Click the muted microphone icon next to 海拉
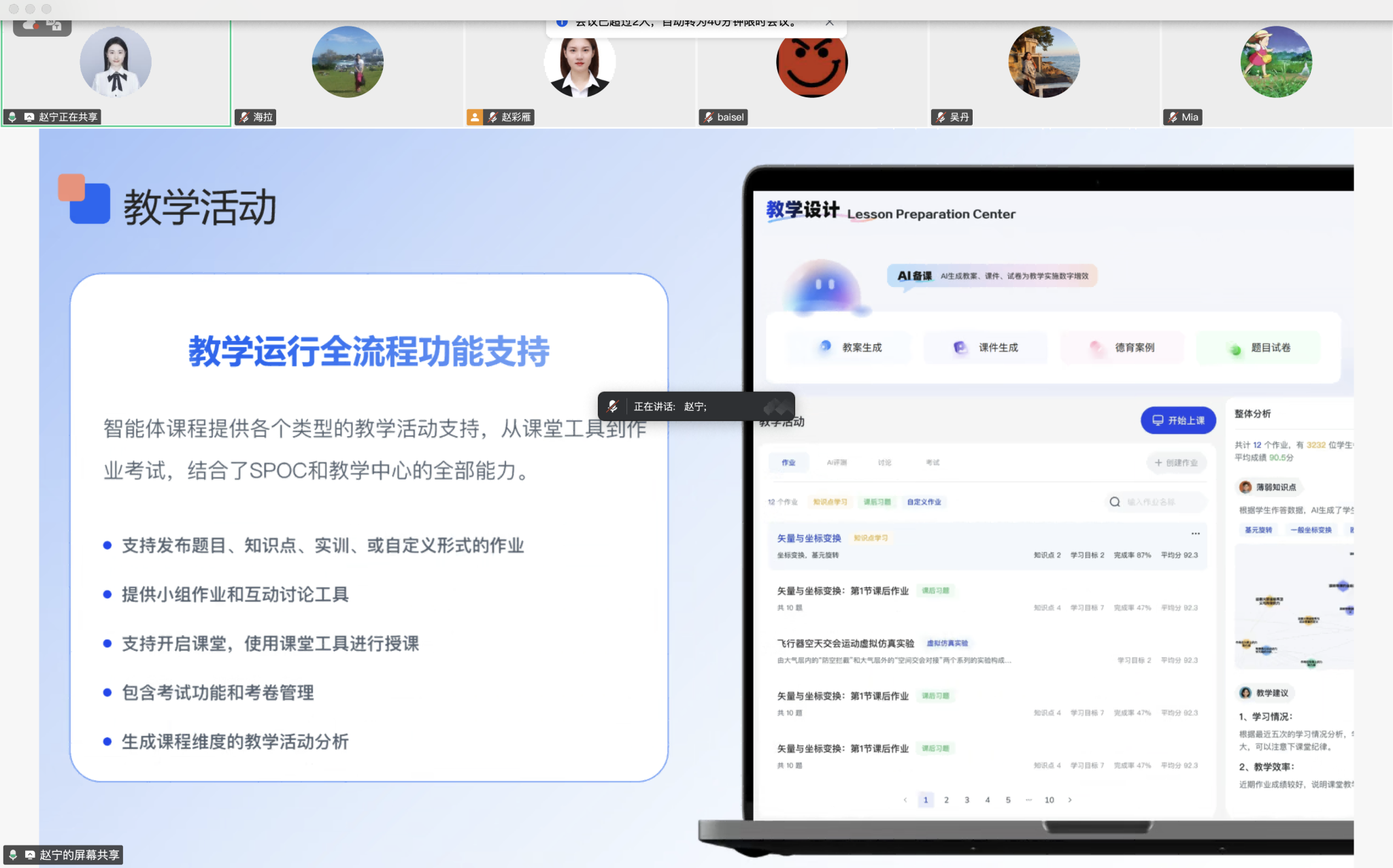This screenshot has height=868, width=1393. (x=244, y=117)
